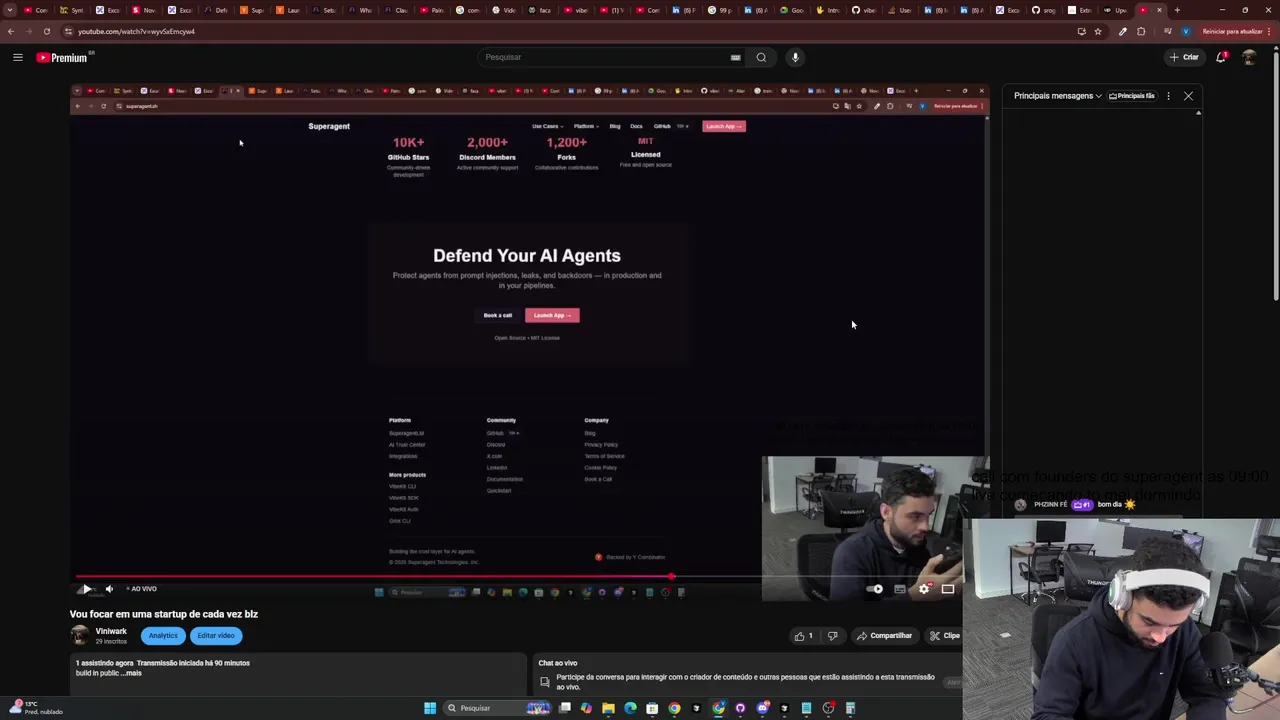Click the browser address bar URL

[136, 31]
